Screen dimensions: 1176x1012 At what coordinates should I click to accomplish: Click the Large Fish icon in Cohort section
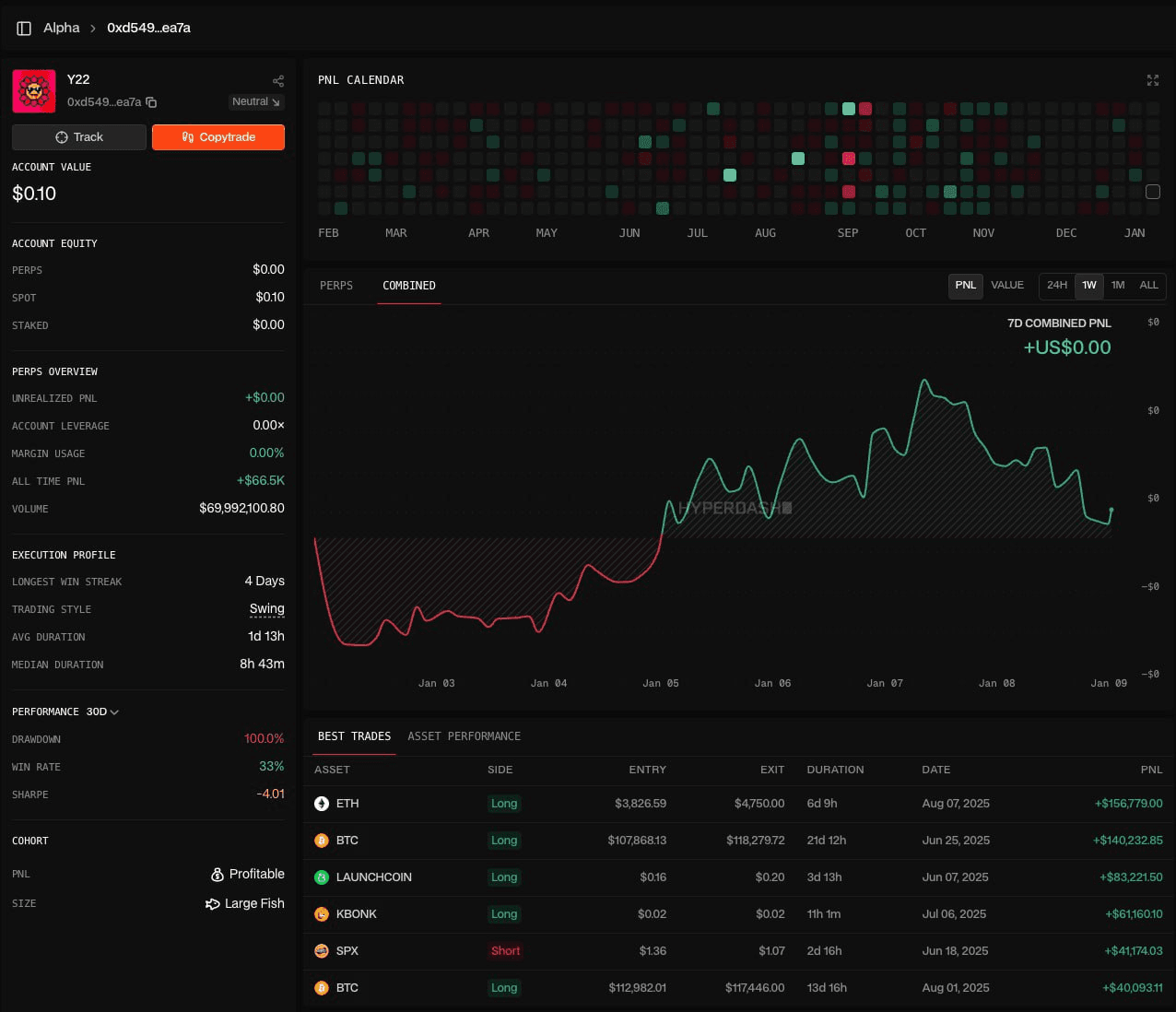210,903
